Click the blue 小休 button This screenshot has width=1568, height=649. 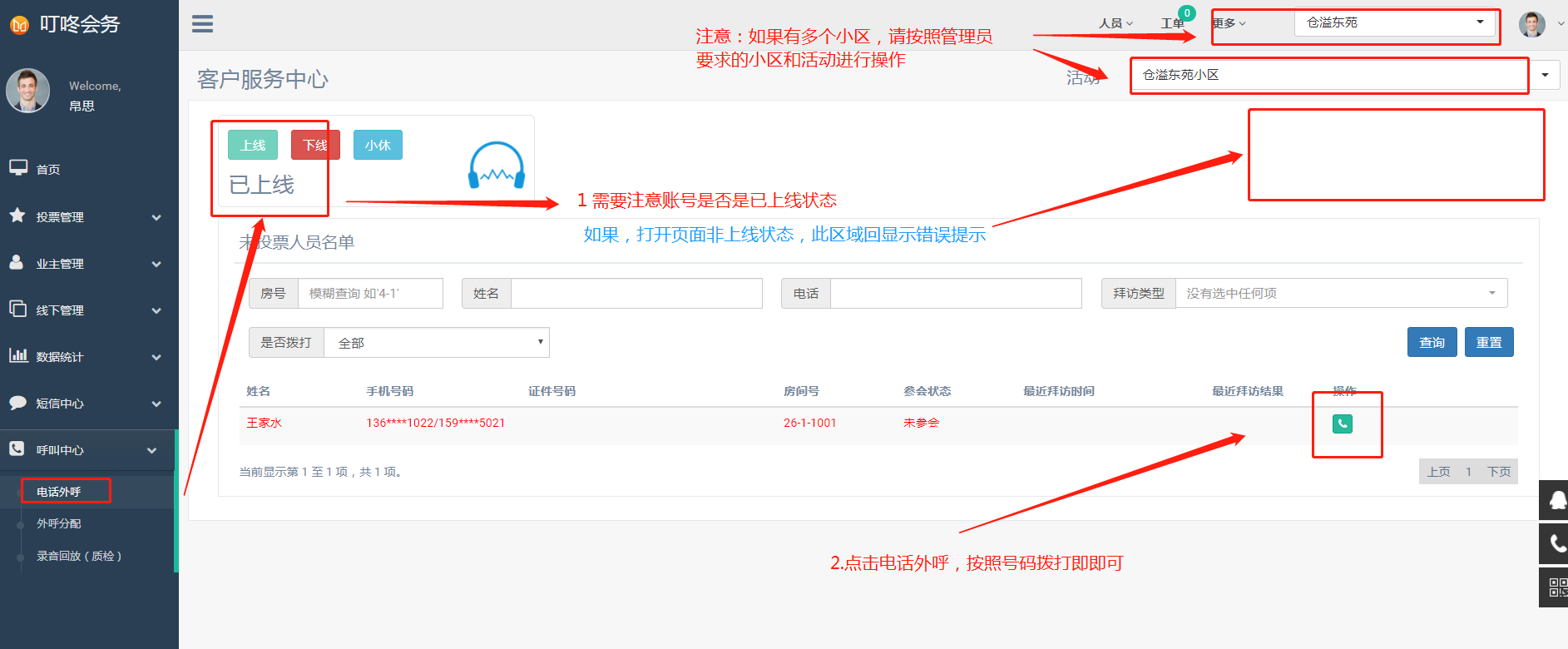click(x=378, y=145)
